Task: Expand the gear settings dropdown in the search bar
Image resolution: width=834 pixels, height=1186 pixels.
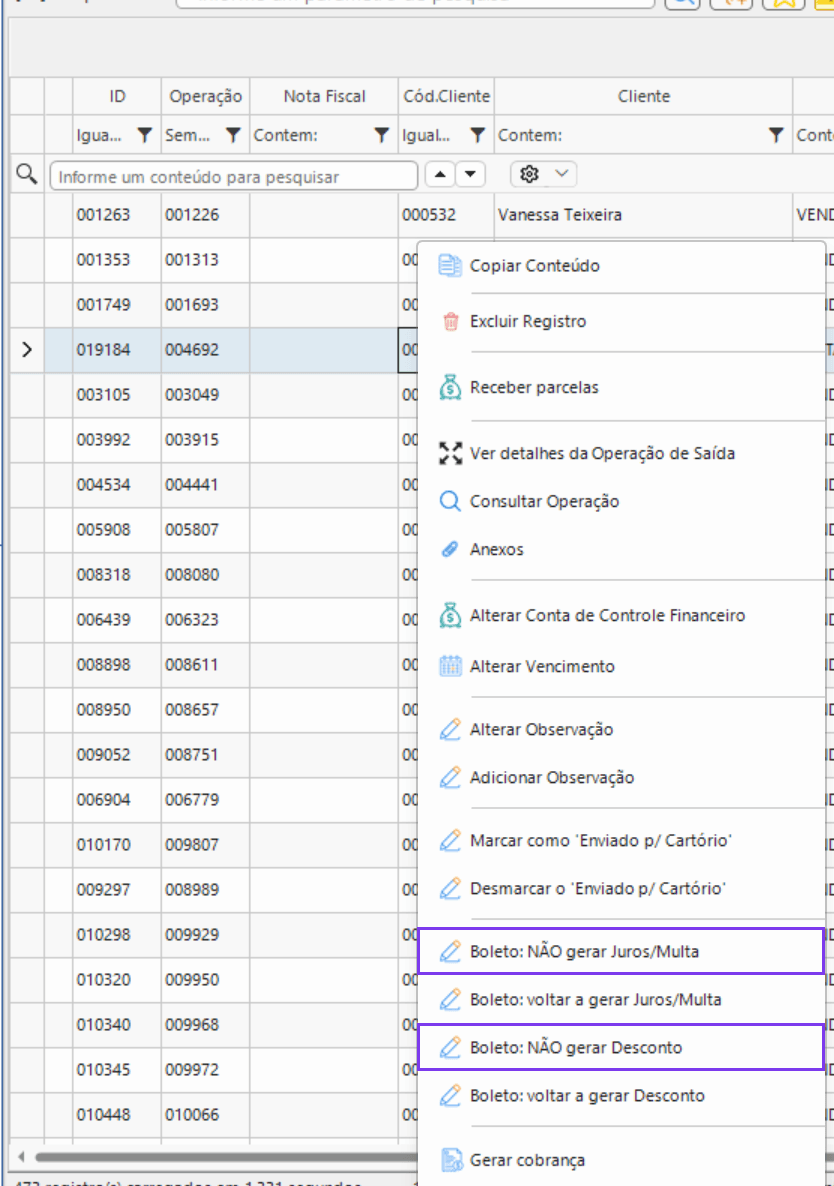Action: point(562,174)
